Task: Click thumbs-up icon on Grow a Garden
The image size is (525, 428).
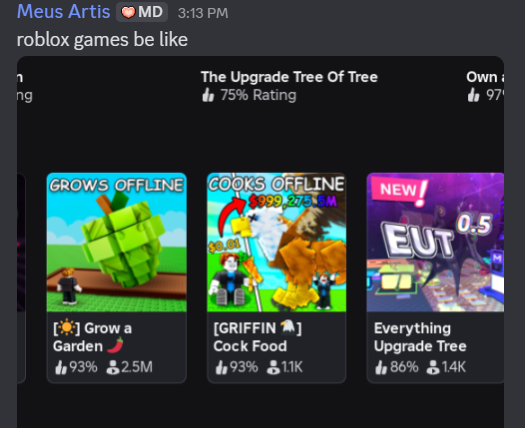Action: (x=61, y=367)
